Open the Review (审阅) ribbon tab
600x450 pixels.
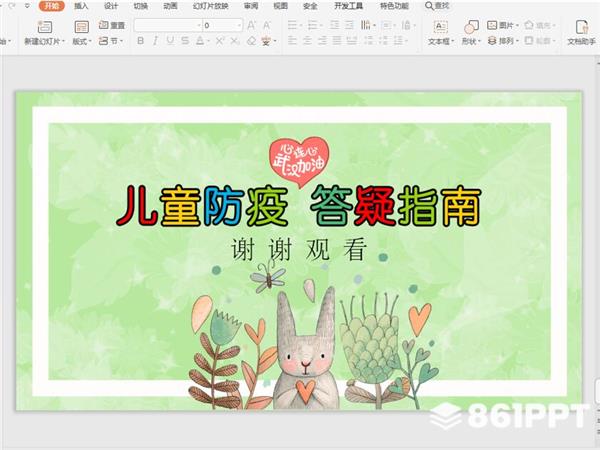coord(251,6)
